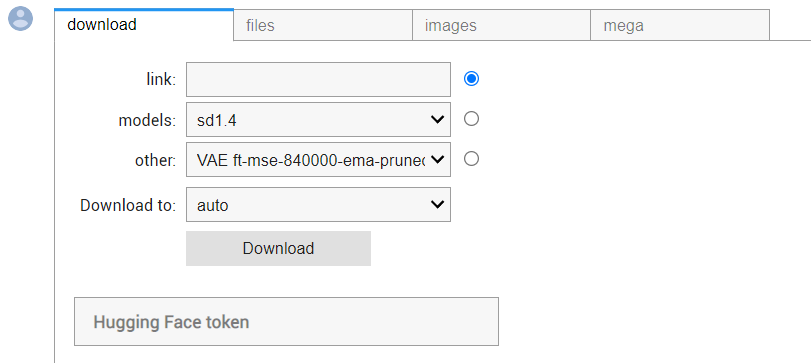Click into the link input field

318,79
